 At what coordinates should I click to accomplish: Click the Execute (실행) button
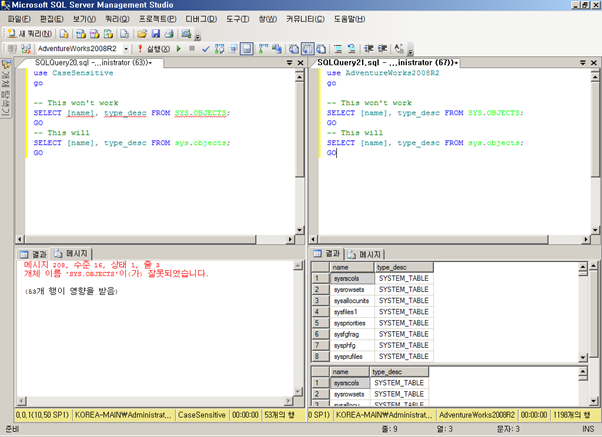154,49
